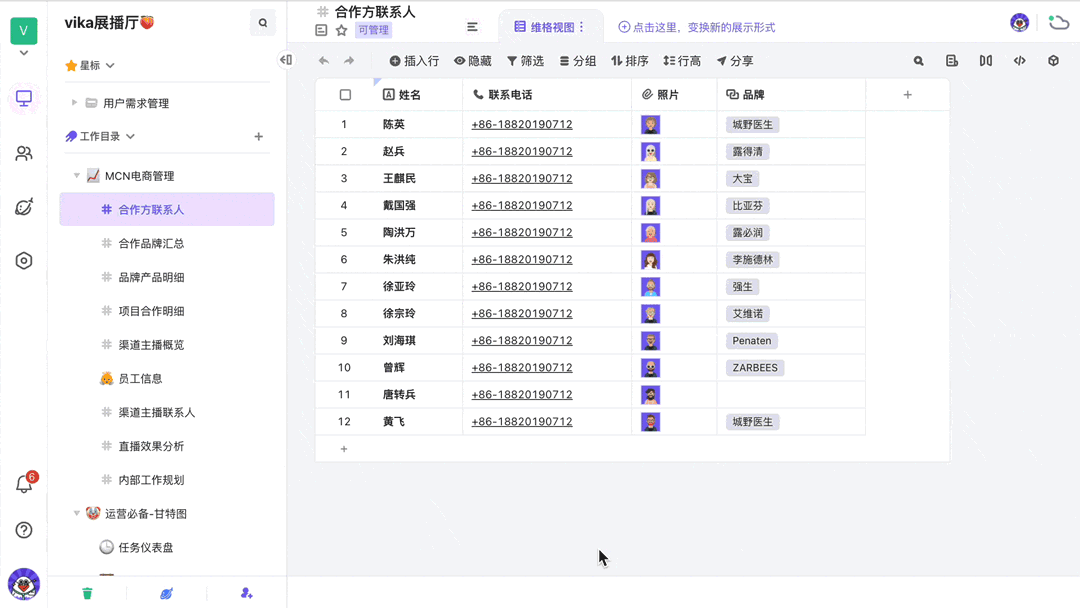Expand the 星标 favorites dropdown
Viewport: 1080px width, 608px height.
110,66
